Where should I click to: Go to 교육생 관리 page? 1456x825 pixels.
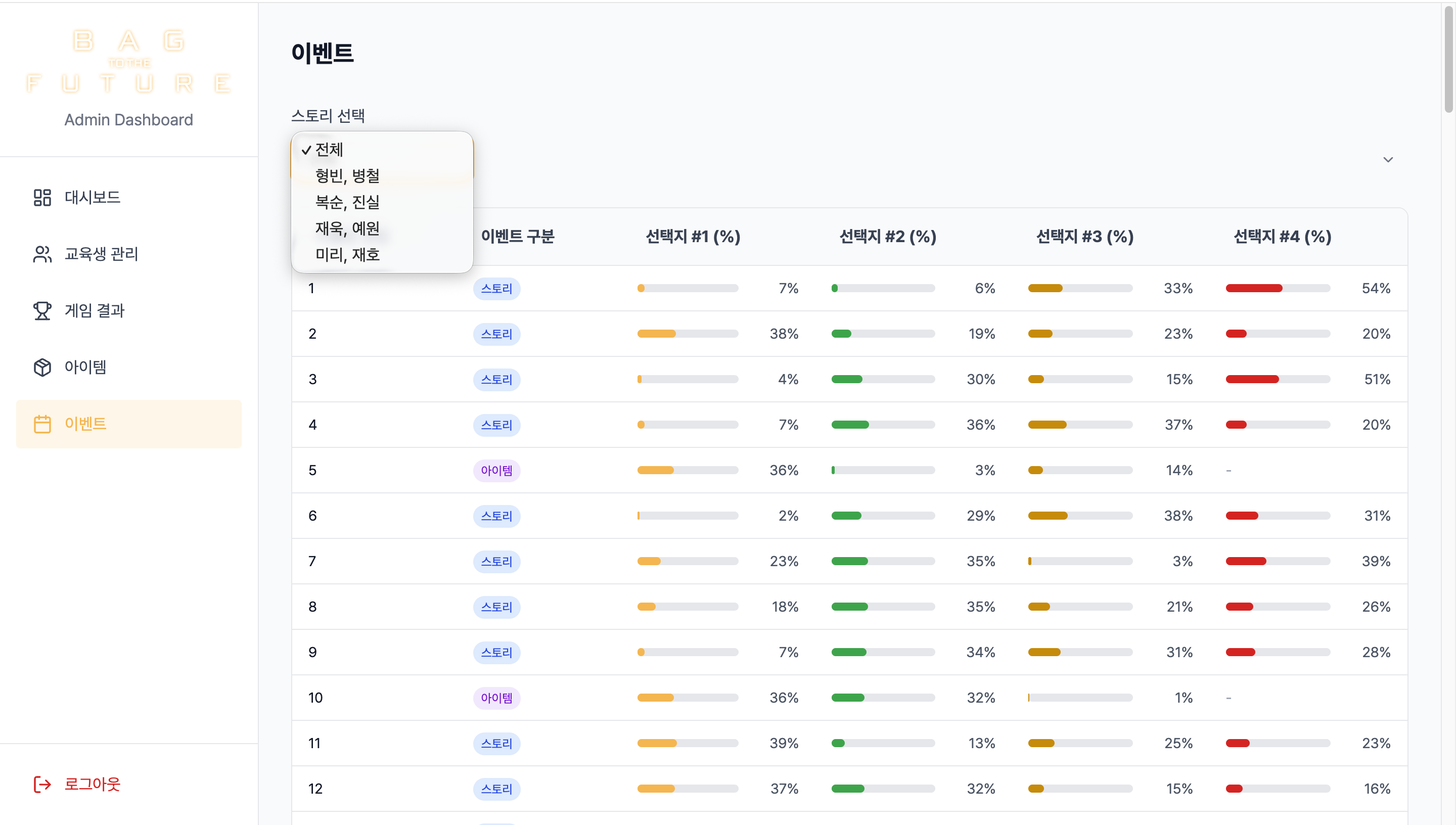point(101,254)
